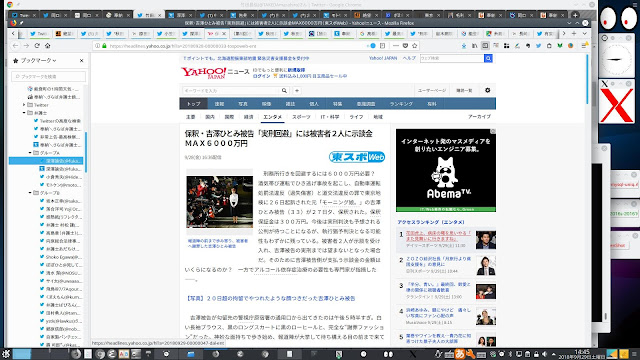Viewport: 640px width, 360px height.
Task: Open Firefox downloads arrow icon
Action: [x=464, y=46]
